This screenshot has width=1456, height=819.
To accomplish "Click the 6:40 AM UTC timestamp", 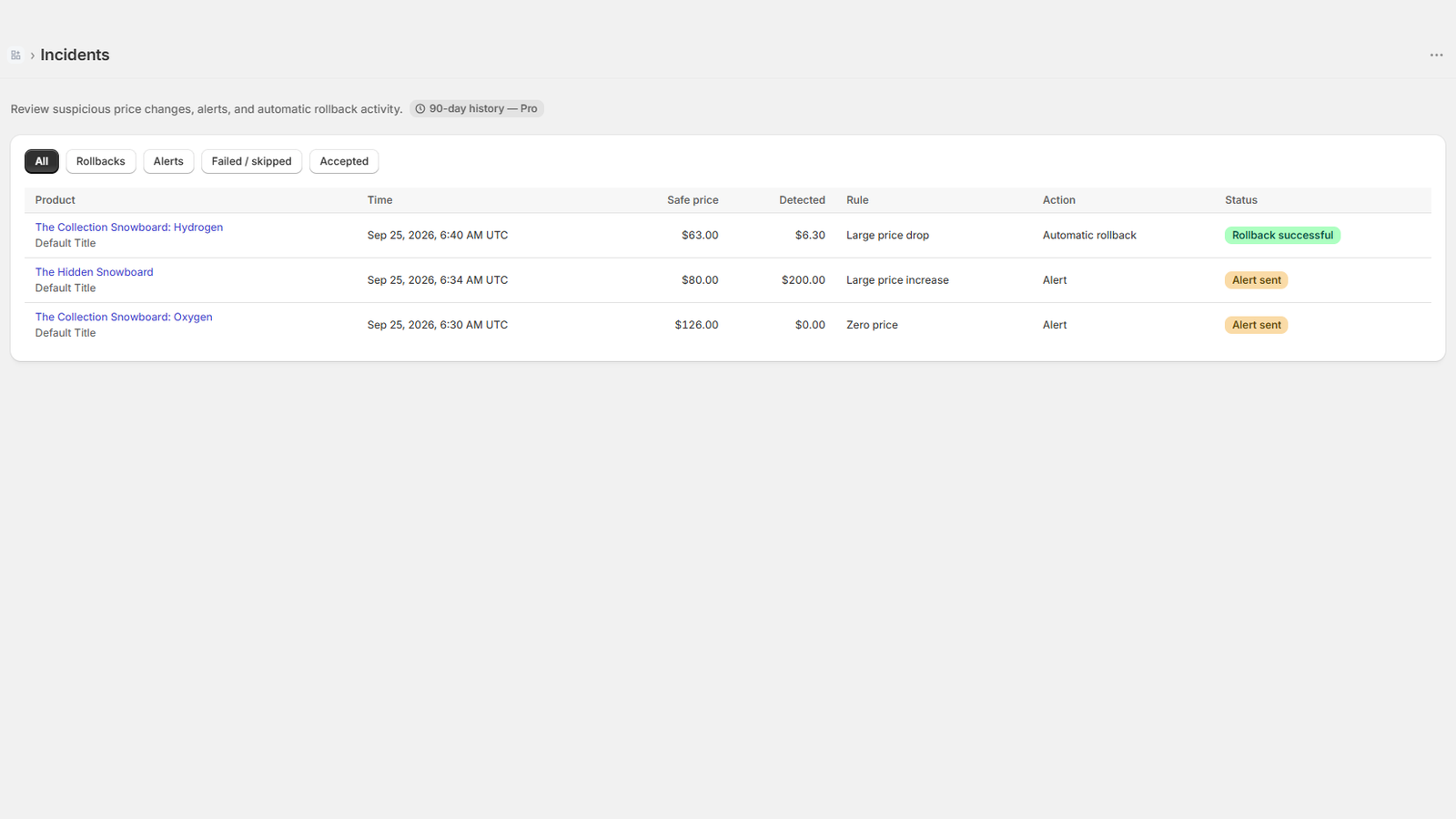I will click(438, 236).
